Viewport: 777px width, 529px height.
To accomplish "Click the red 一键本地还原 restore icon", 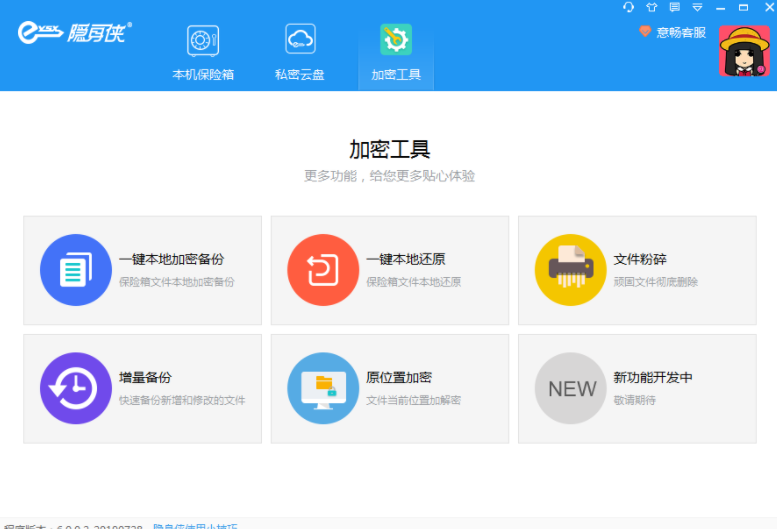I will pos(323,270).
